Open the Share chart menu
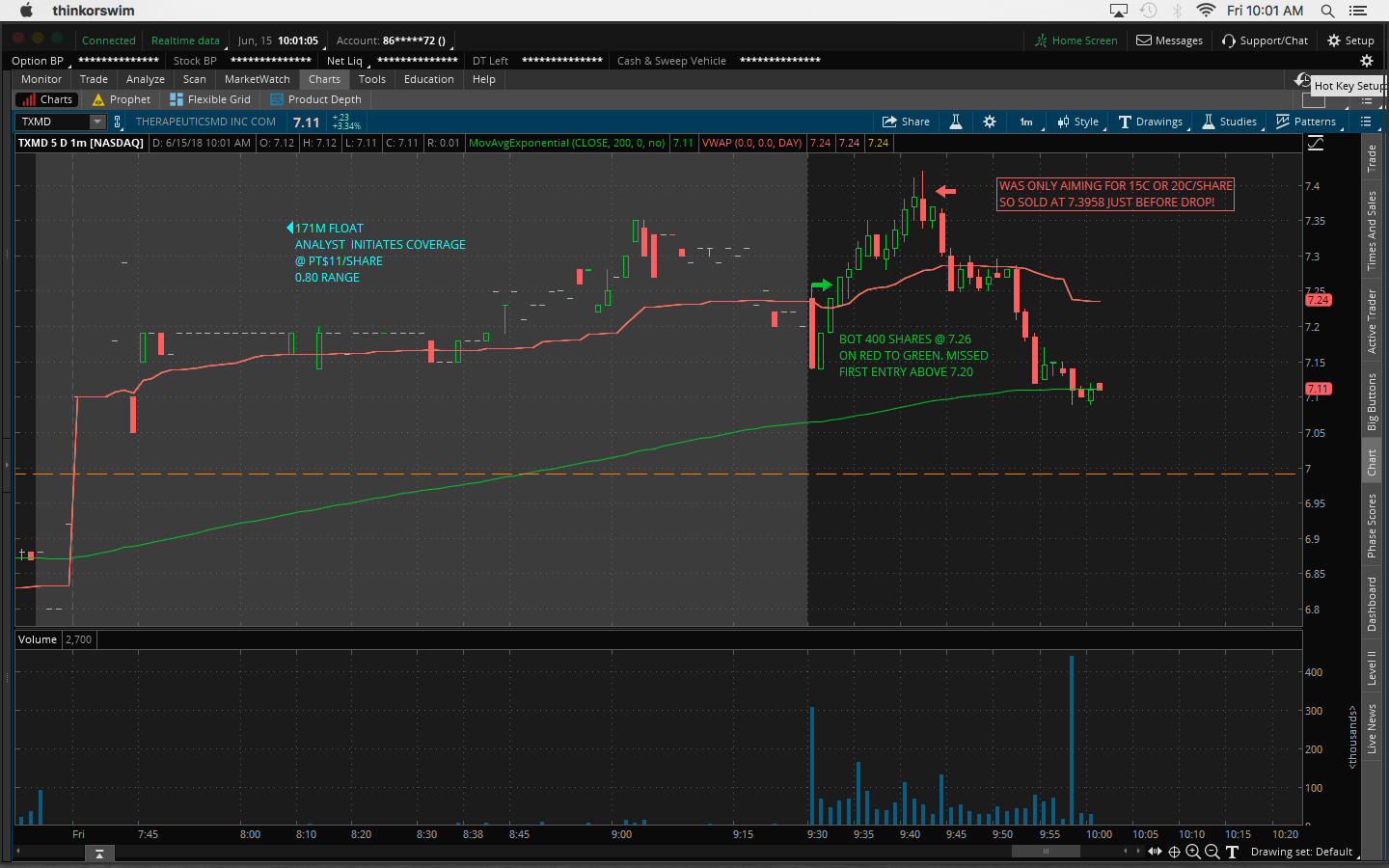Viewport: 1389px width, 868px height. (906, 122)
